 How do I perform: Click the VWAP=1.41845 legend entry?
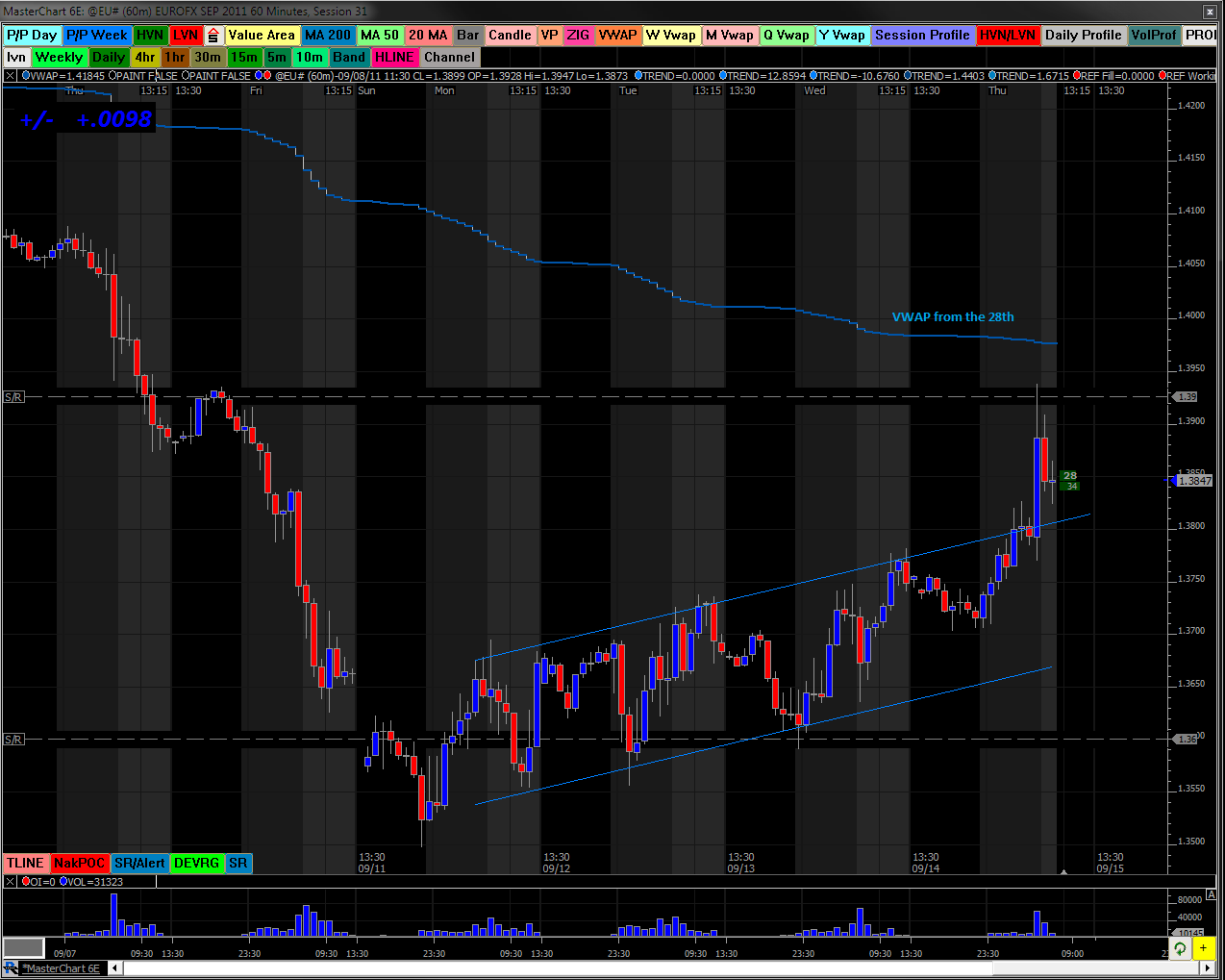click(x=63, y=76)
